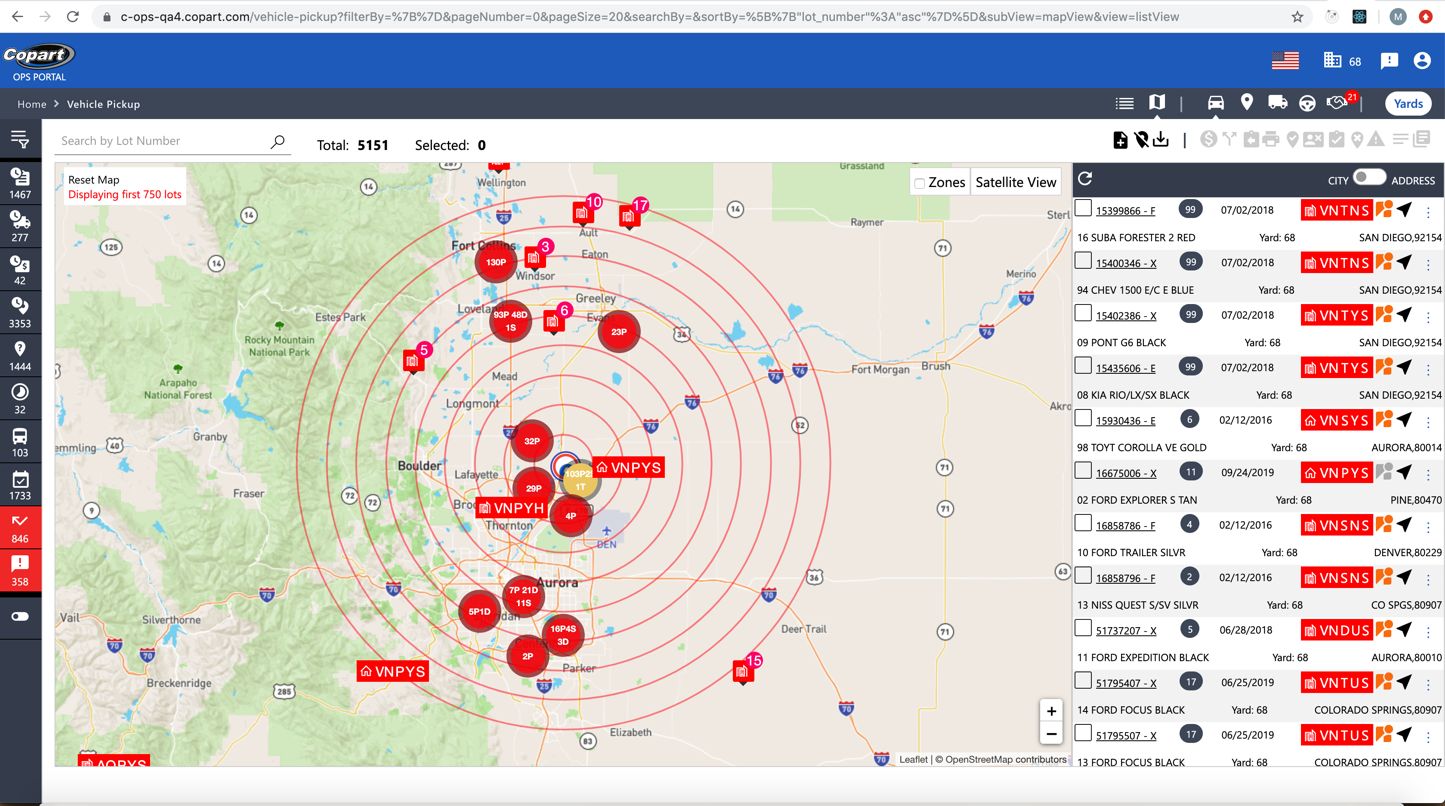Open the filter list icon in sidebar
The image size is (1445, 806).
(x=20, y=141)
